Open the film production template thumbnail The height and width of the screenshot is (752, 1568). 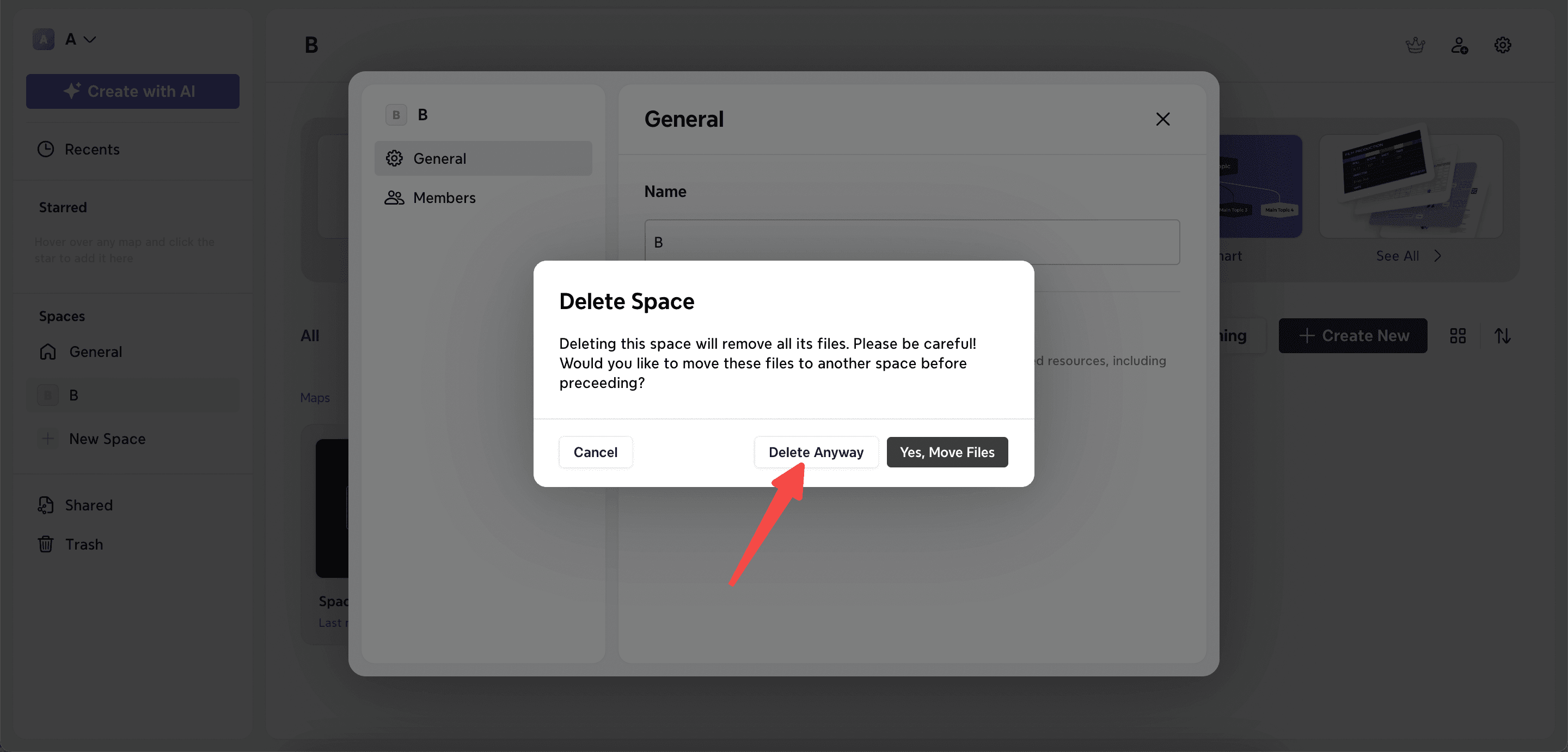[1410, 186]
